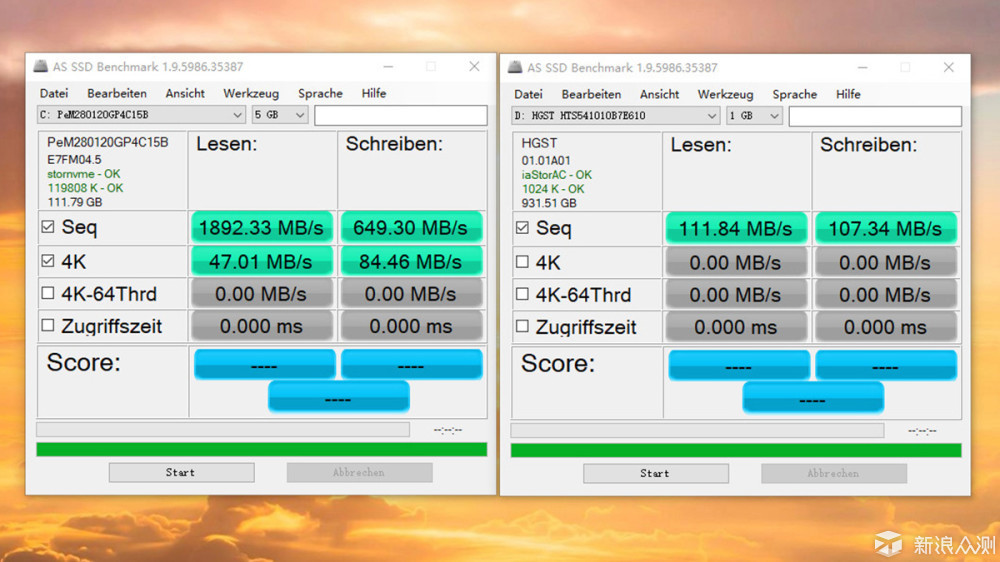Open Datei menu in left window
Screen dimensions: 1000x562
pyautogui.click(x=53, y=93)
